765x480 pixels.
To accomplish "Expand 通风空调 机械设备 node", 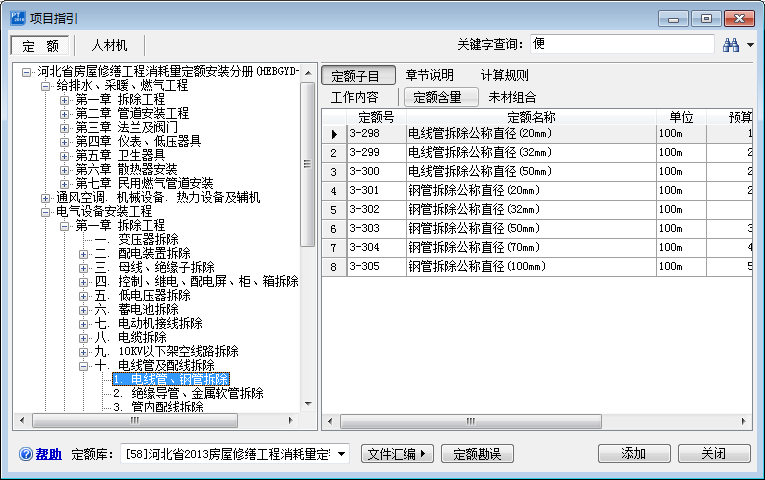I will pyautogui.click(x=45, y=198).
